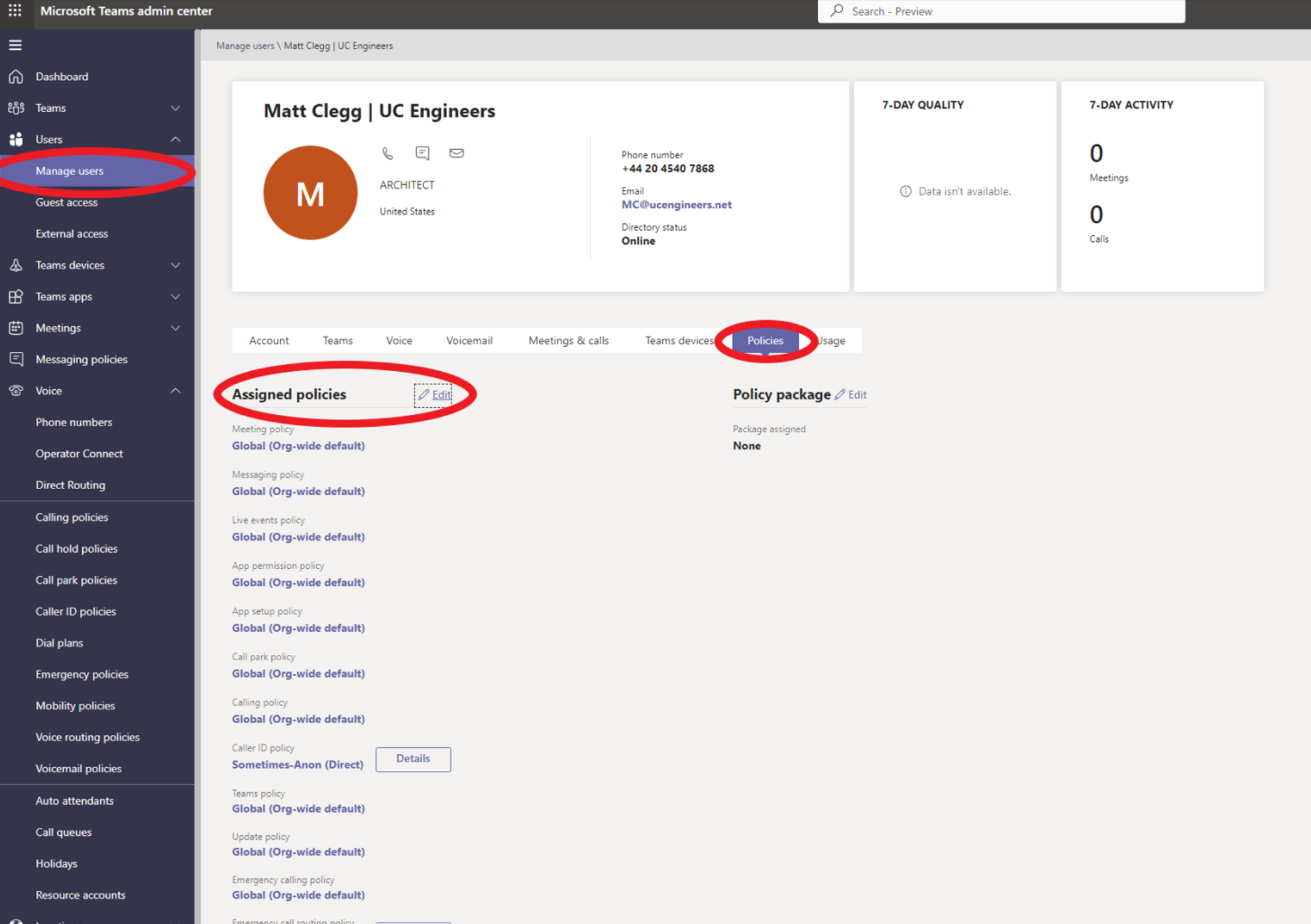Expand the Teams section chevron
The width and height of the screenshot is (1311, 924).
pos(176,108)
